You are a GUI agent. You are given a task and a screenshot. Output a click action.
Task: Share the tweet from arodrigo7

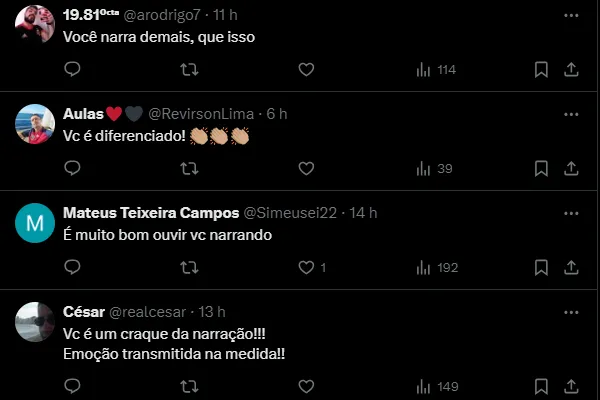coord(571,69)
